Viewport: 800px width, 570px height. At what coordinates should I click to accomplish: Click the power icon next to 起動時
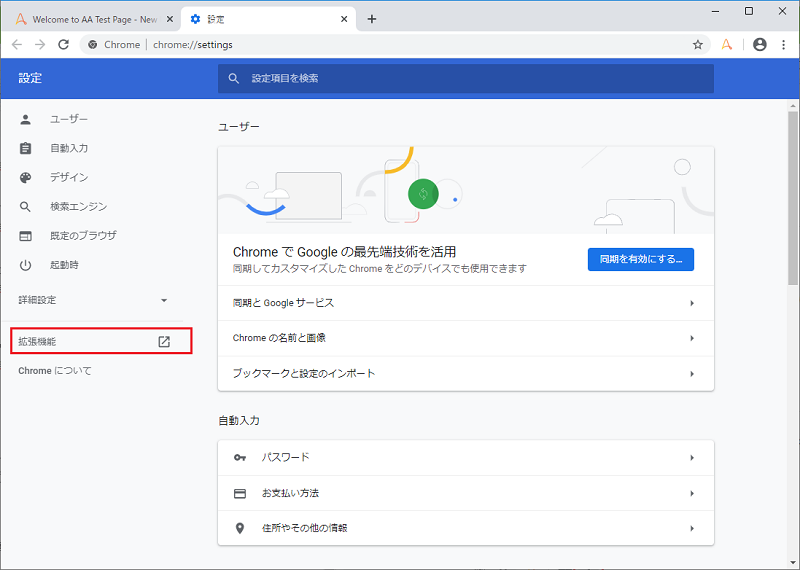pyautogui.click(x=26, y=265)
